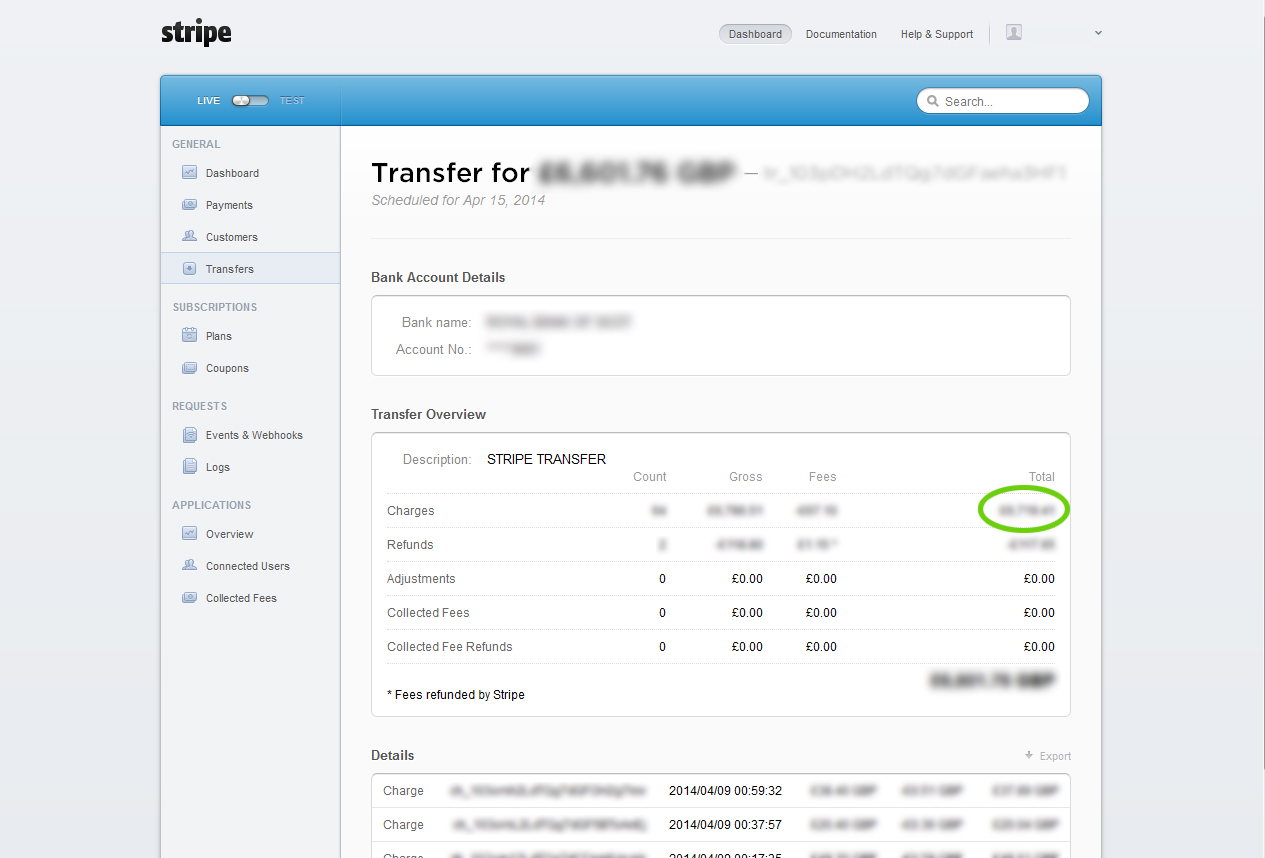
Task: Click the Collected Fees icon
Action: pyautogui.click(x=189, y=597)
